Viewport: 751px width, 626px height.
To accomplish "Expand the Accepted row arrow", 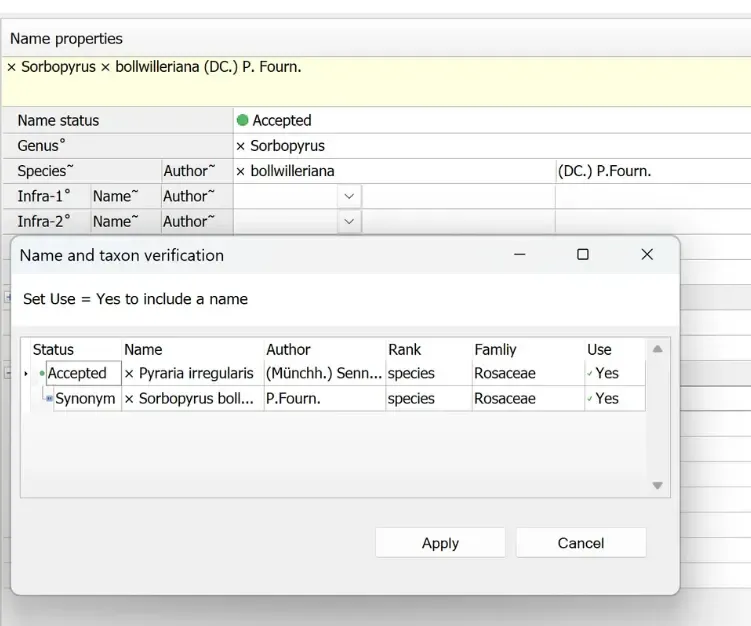I will 26,374.
